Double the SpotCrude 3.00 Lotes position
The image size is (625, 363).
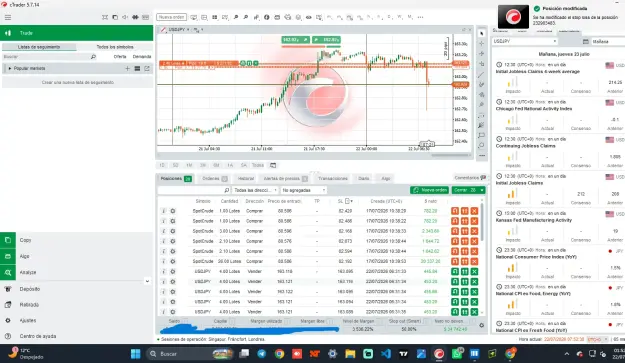pos(464,231)
